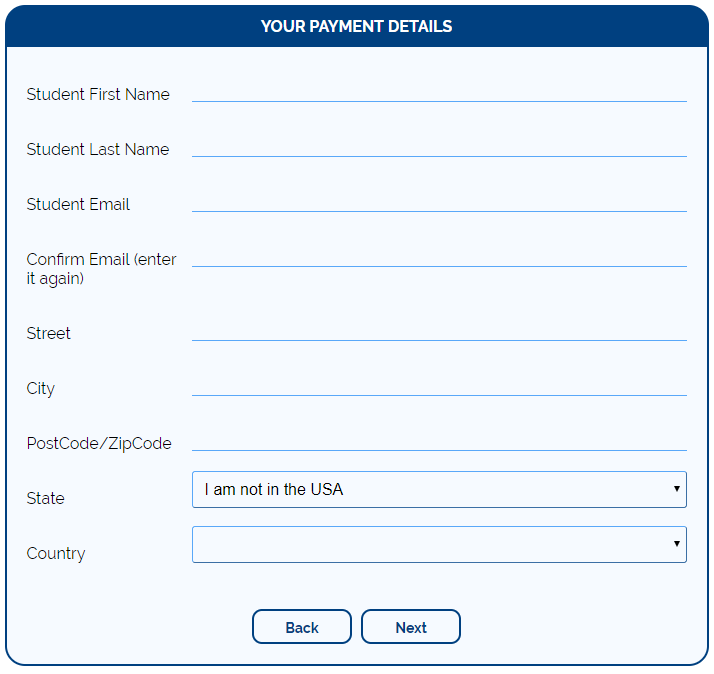Click the 'Confirm Email (enter it again)' label

[101, 269]
